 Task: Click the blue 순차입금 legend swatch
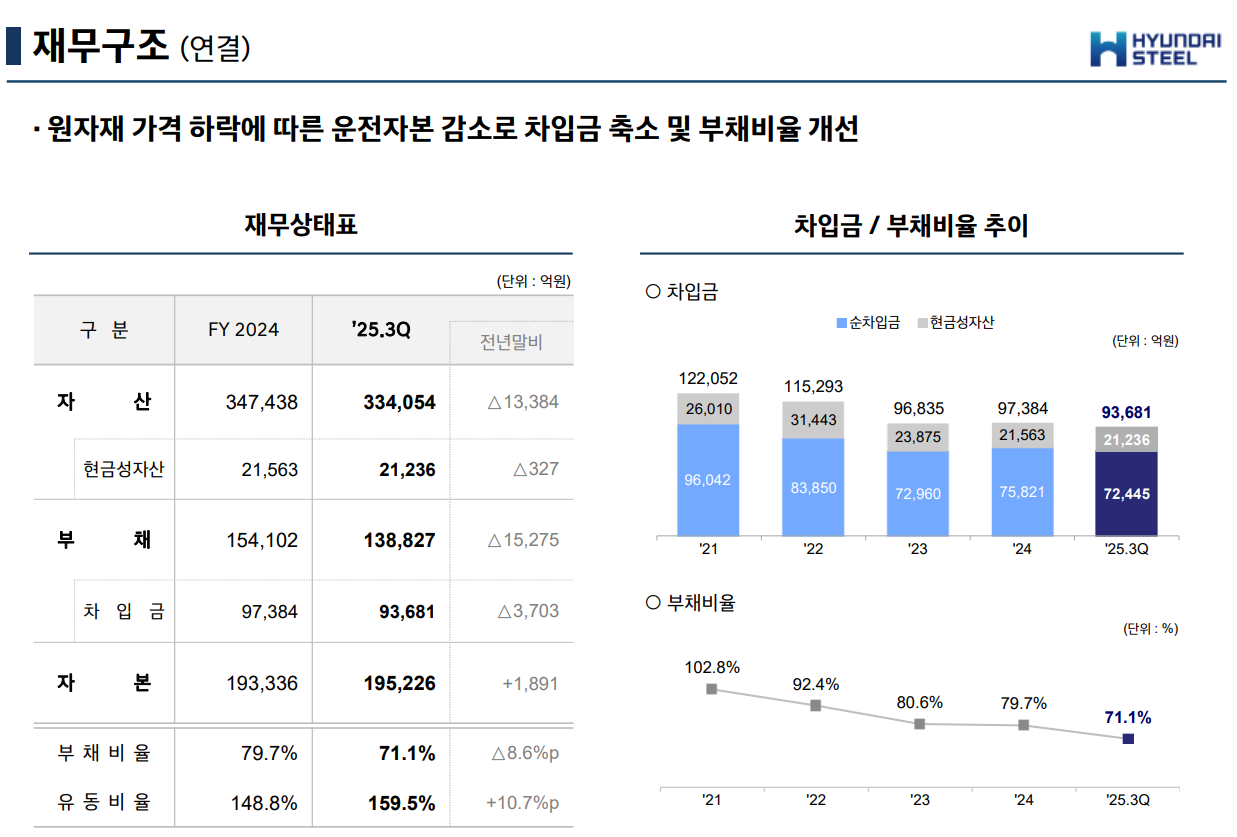point(841,323)
